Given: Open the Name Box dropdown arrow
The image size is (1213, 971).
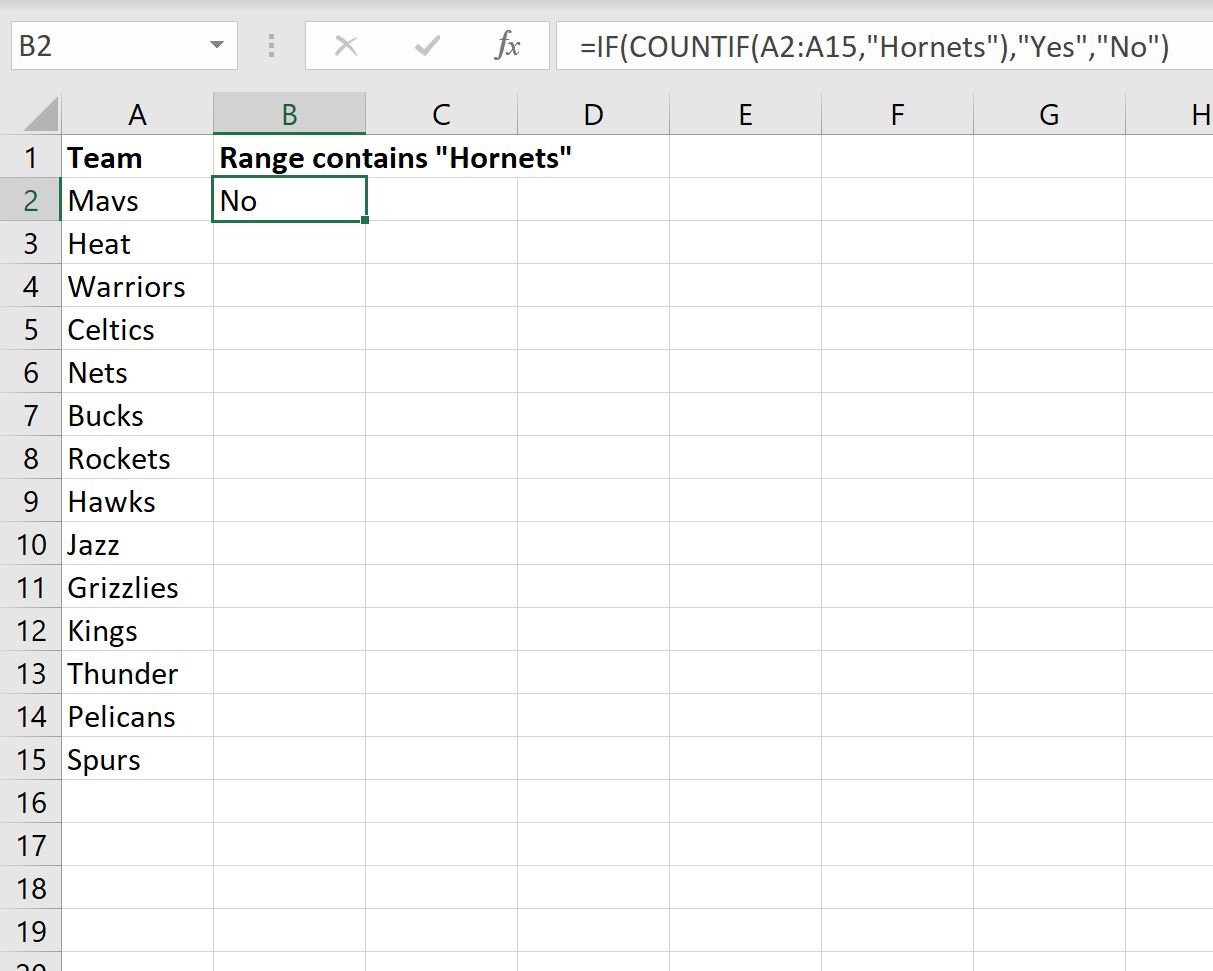Looking at the screenshot, I should point(218,45).
